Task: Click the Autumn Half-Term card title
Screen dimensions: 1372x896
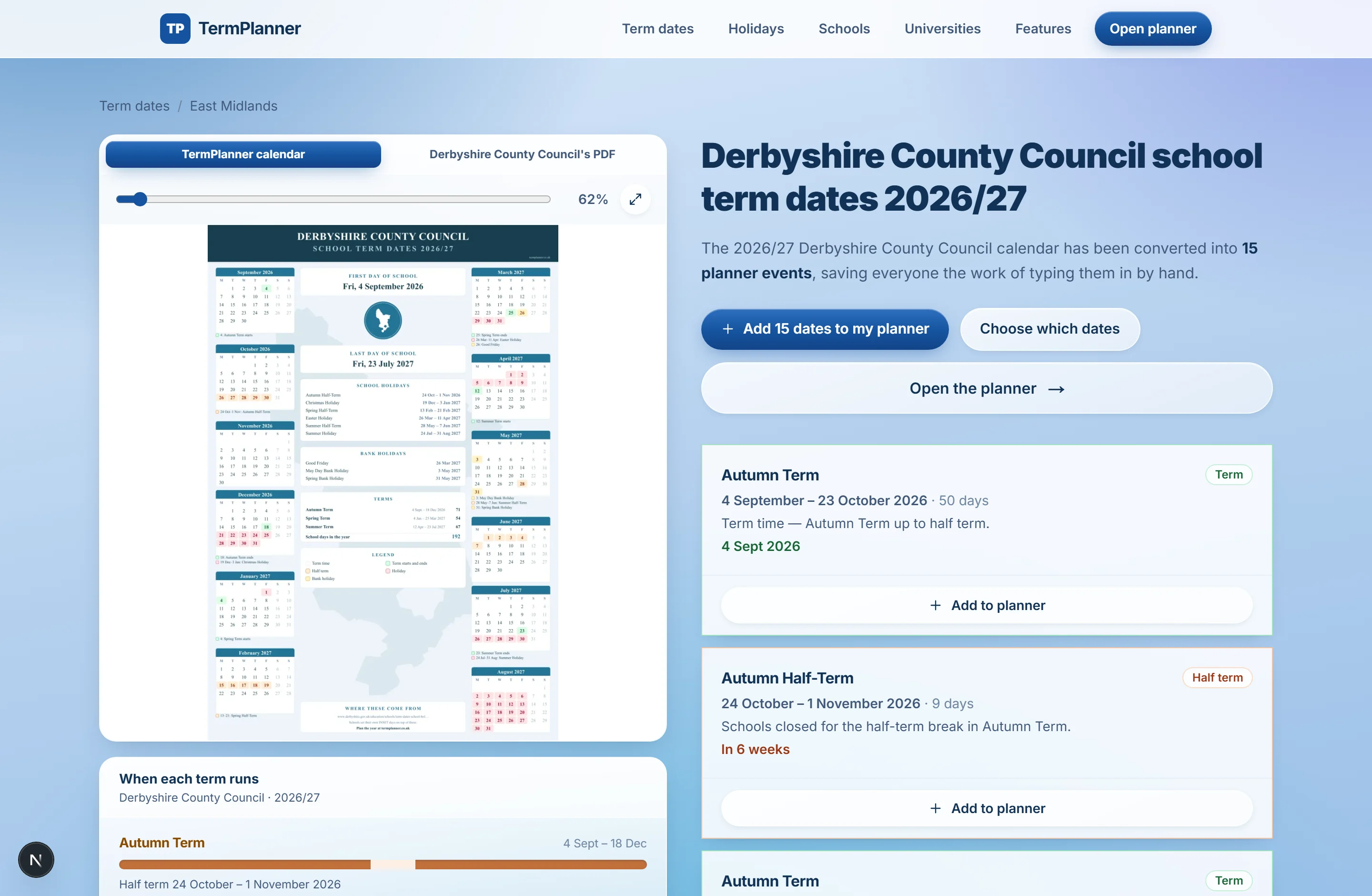Action: point(787,678)
